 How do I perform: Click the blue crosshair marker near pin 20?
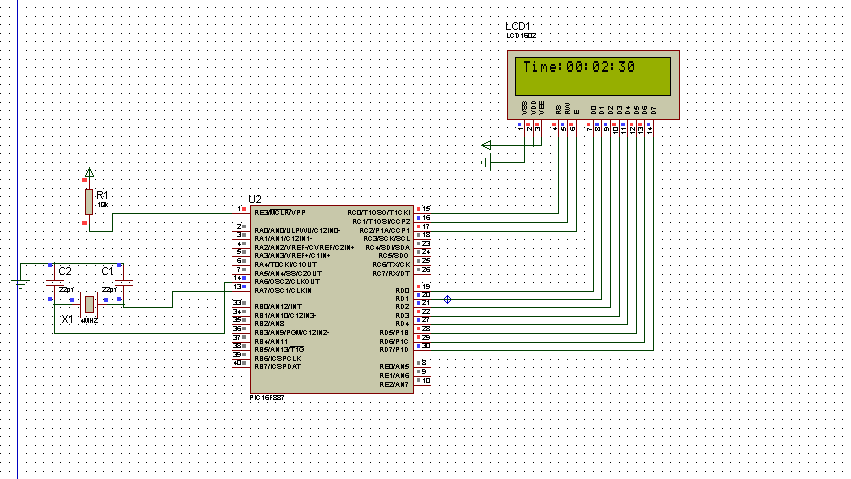click(447, 299)
